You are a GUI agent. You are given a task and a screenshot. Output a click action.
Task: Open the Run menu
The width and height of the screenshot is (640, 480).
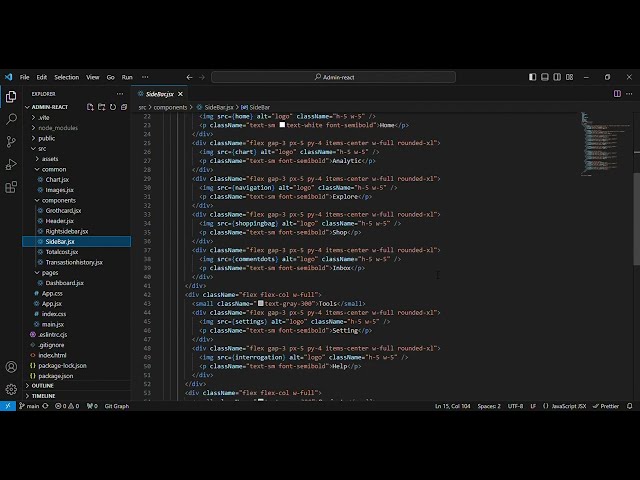[x=127, y=77]
